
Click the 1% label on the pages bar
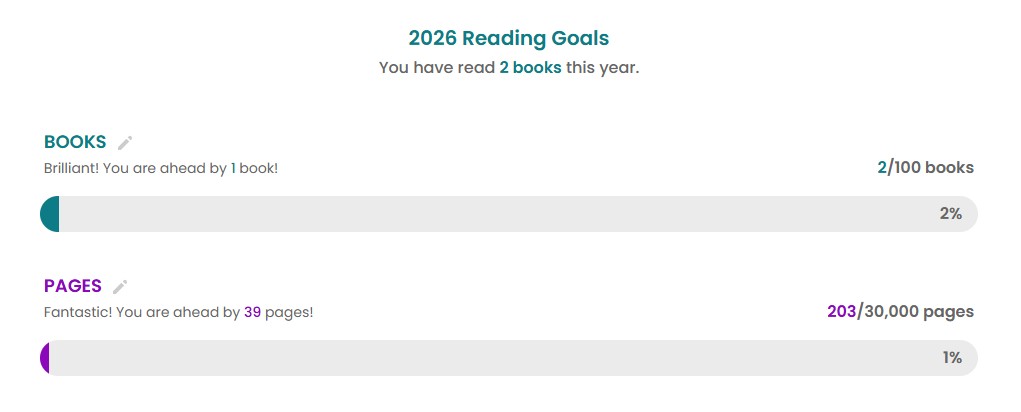[x=952, y=358]
